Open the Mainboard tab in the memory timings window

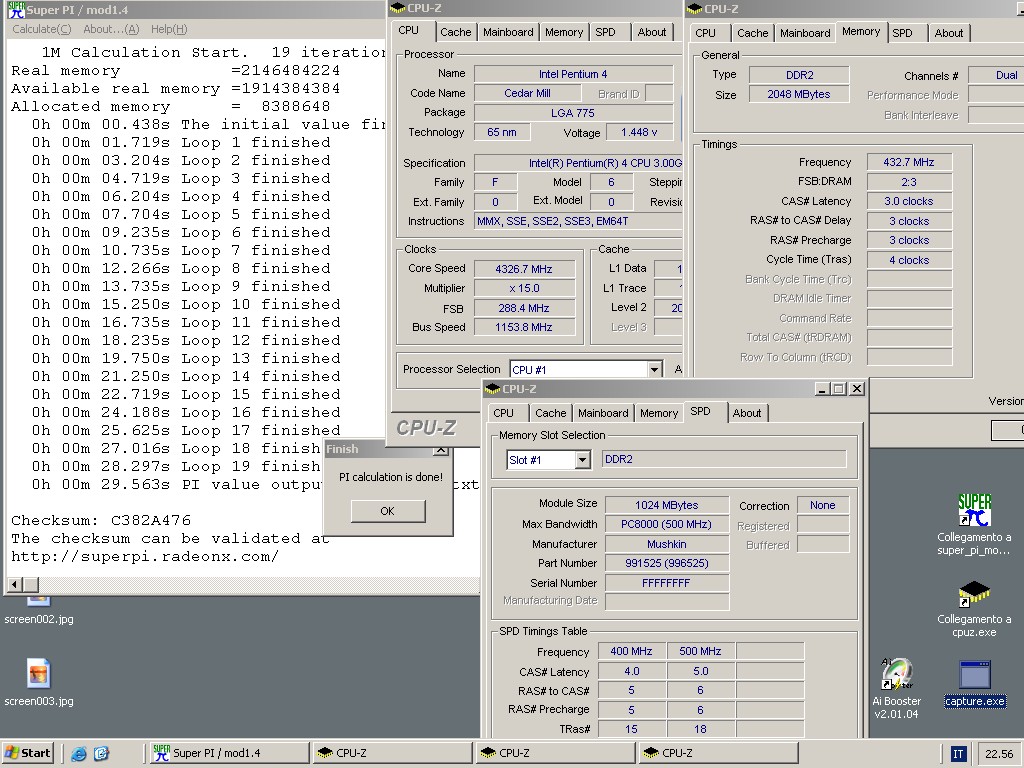coord(805,33)
